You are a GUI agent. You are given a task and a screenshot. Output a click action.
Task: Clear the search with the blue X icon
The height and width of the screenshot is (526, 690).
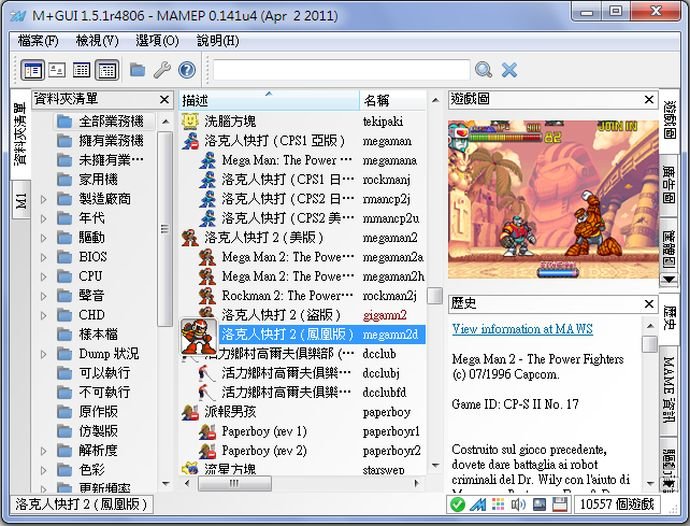tap(509, 70)
